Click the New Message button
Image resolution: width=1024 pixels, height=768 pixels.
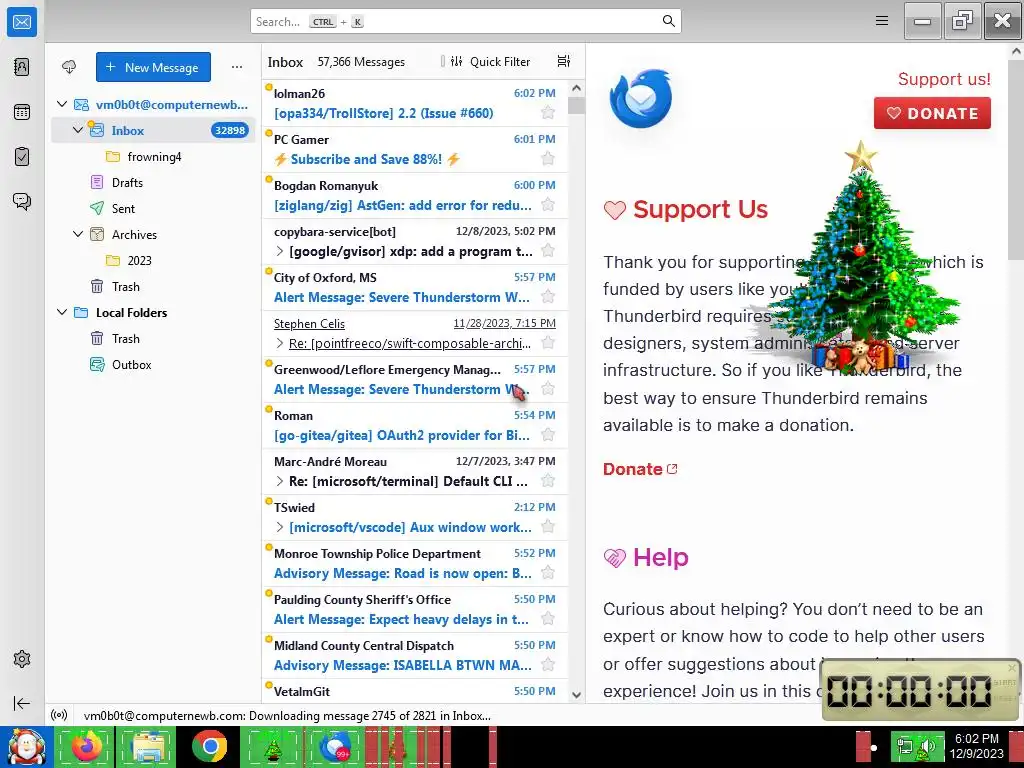tap(153, 67)
